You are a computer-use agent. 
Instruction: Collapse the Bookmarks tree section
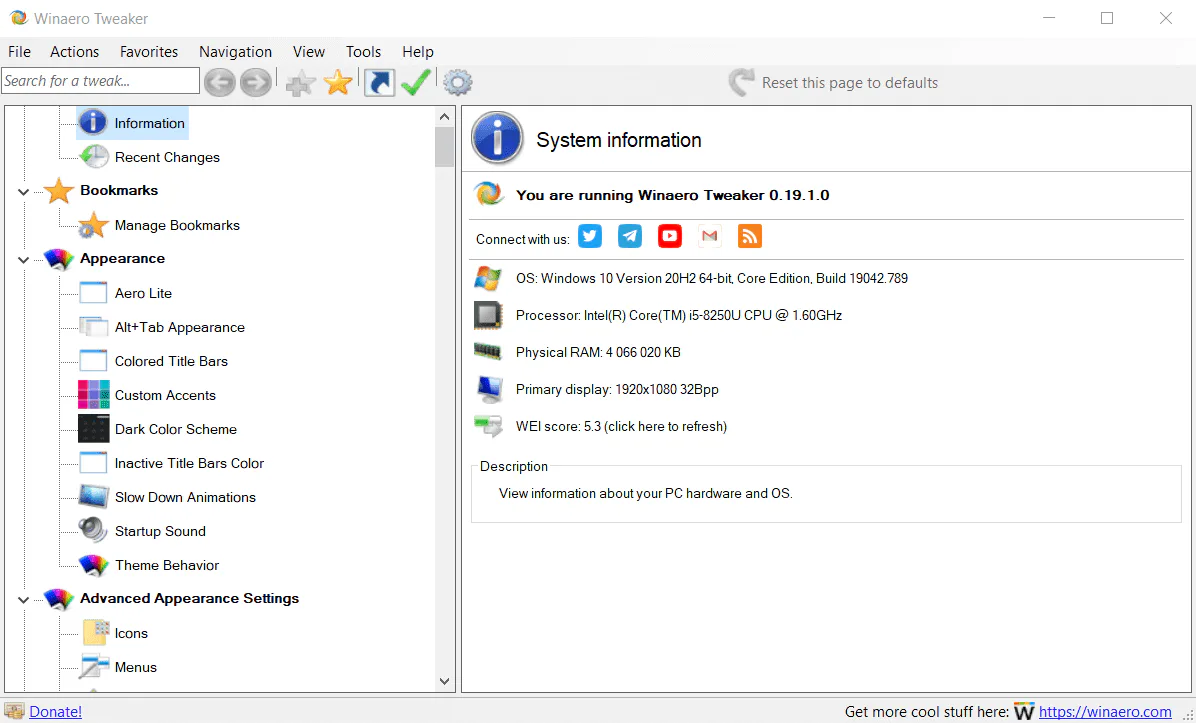coord(24,191)
